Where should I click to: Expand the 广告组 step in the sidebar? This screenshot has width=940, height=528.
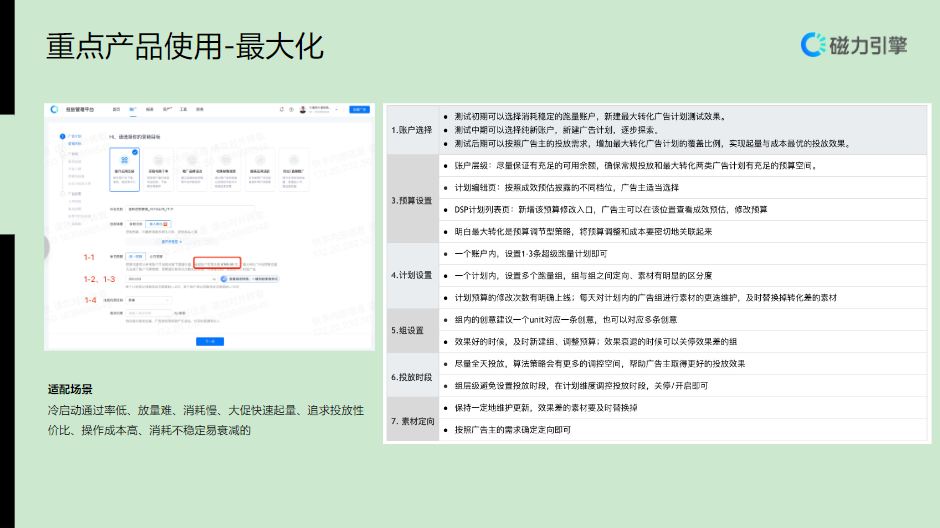[x=70, y=154]
